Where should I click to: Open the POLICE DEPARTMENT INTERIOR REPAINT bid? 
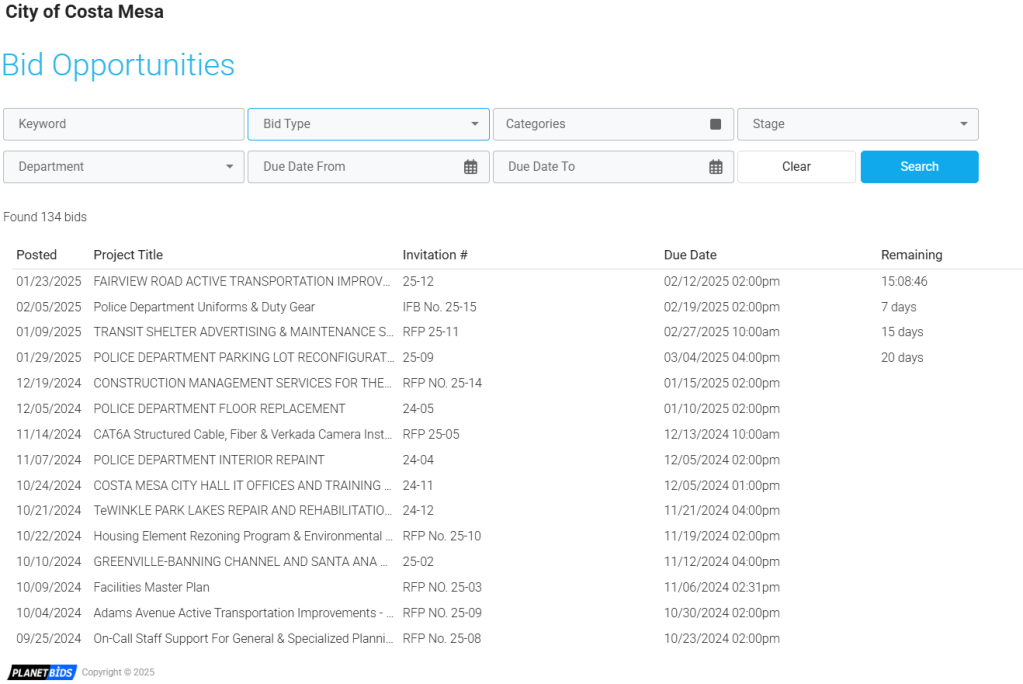point(209,460)
